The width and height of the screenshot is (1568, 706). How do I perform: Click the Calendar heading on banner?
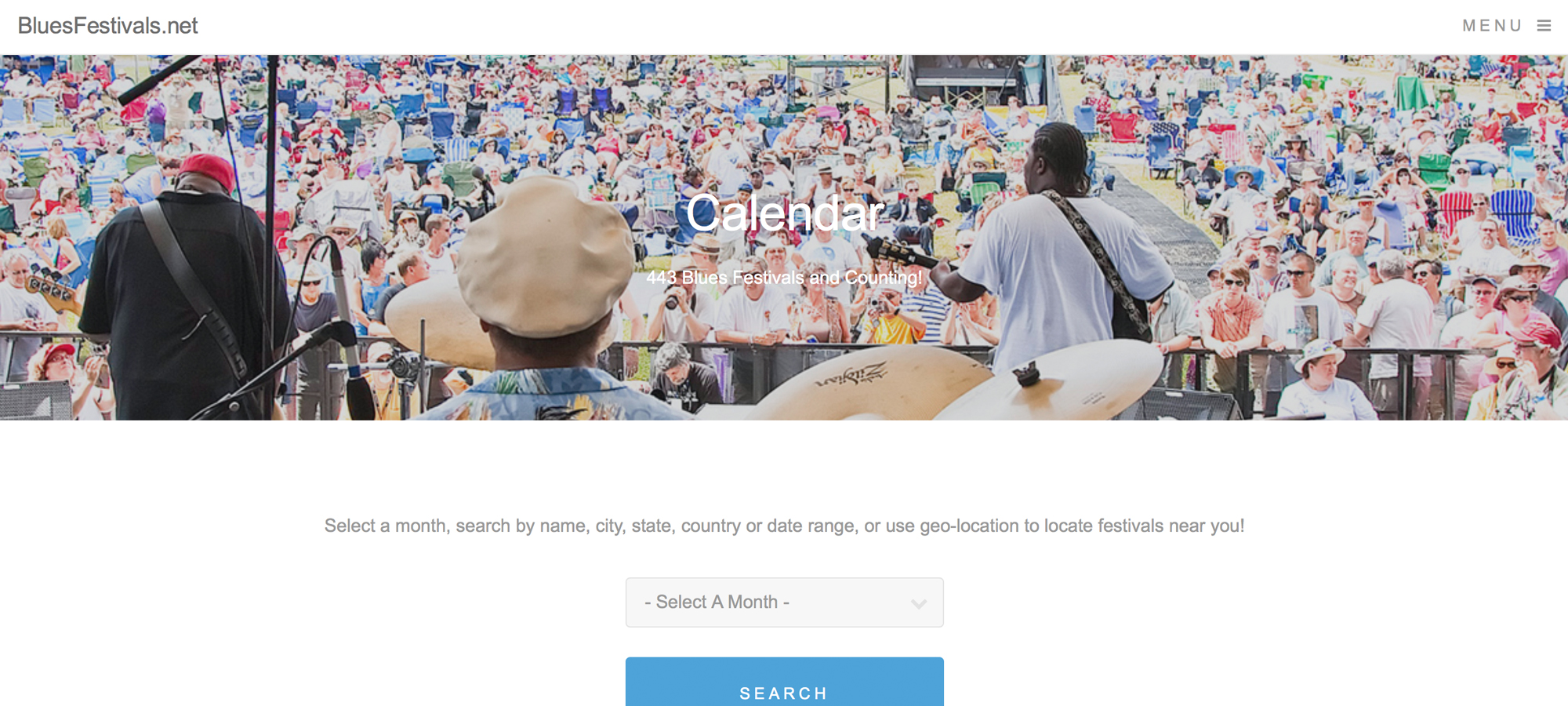tap(785, 213)
